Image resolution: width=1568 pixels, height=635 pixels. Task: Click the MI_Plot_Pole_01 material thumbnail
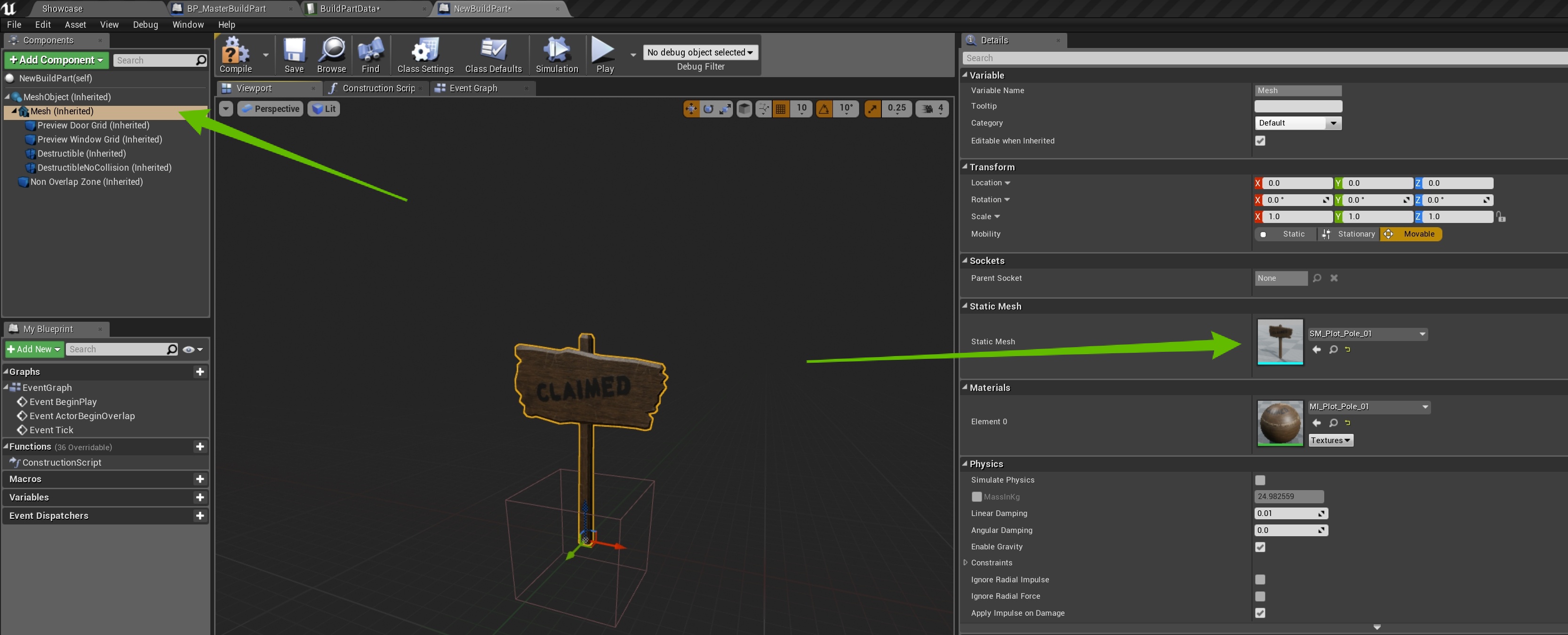pos(1280,423)
